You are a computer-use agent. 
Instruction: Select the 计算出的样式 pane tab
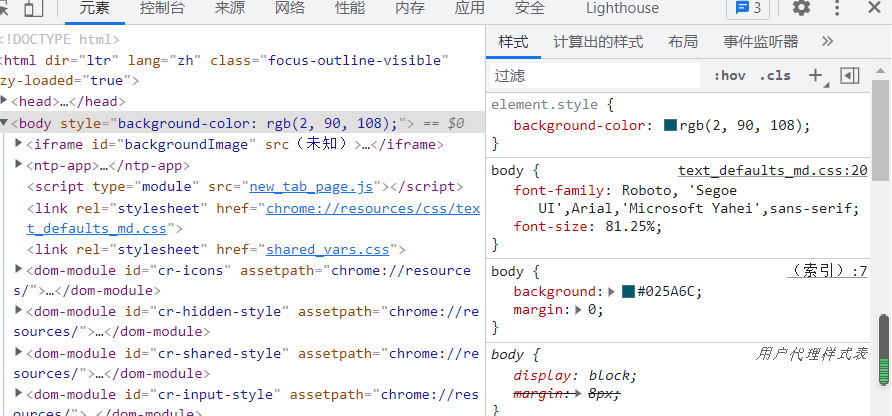[598, 42]
